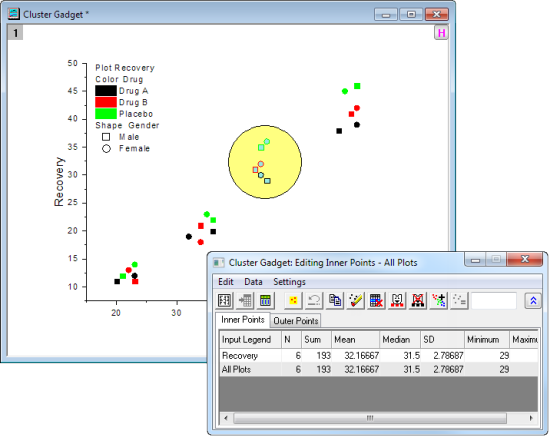The width and height of the screenshot is (550, 437).
Task: Click the Editing Inner Points dialog title icon
Action: [219, 263]
